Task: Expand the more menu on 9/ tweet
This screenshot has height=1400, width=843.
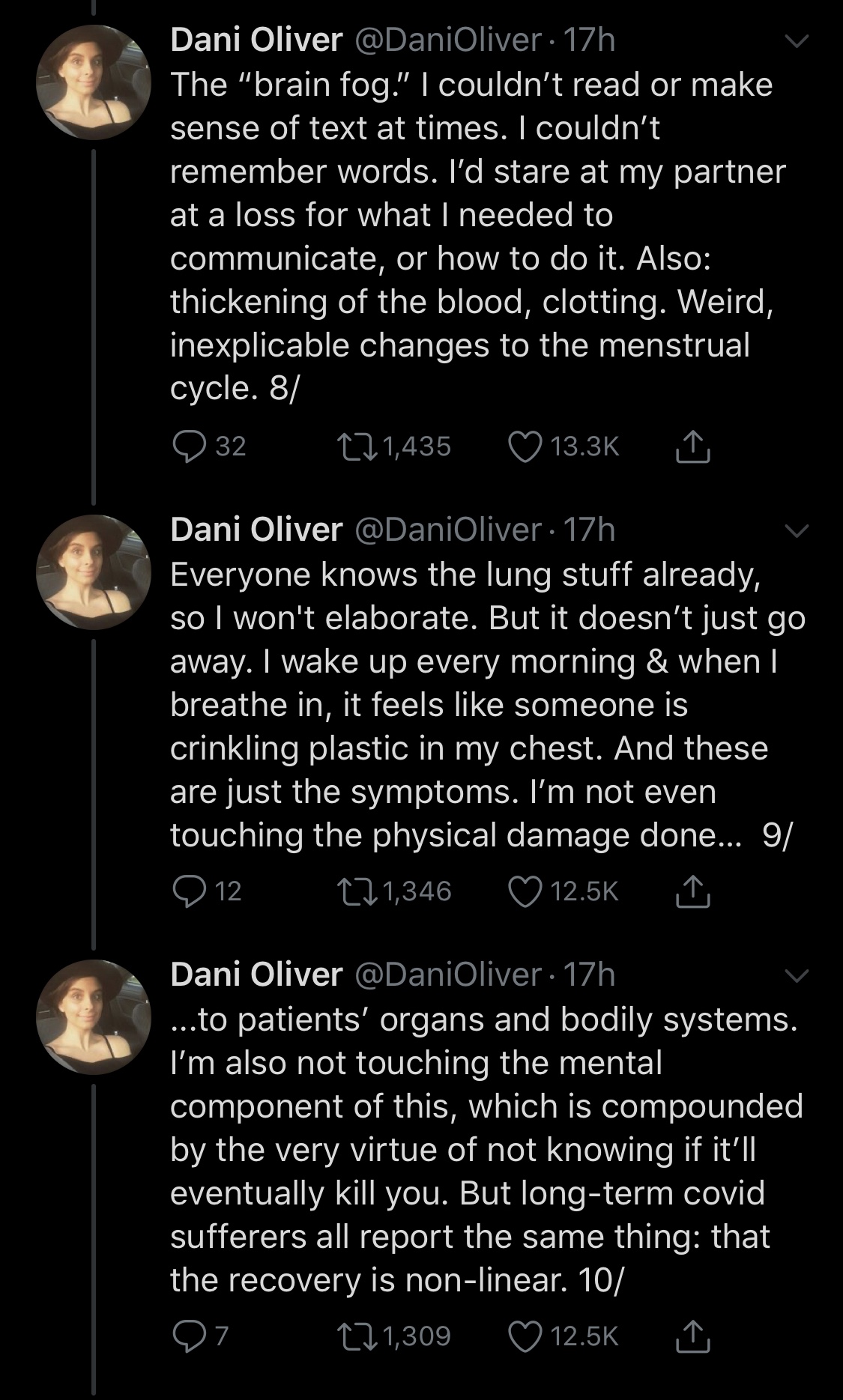Action: (x=797, y=531)
